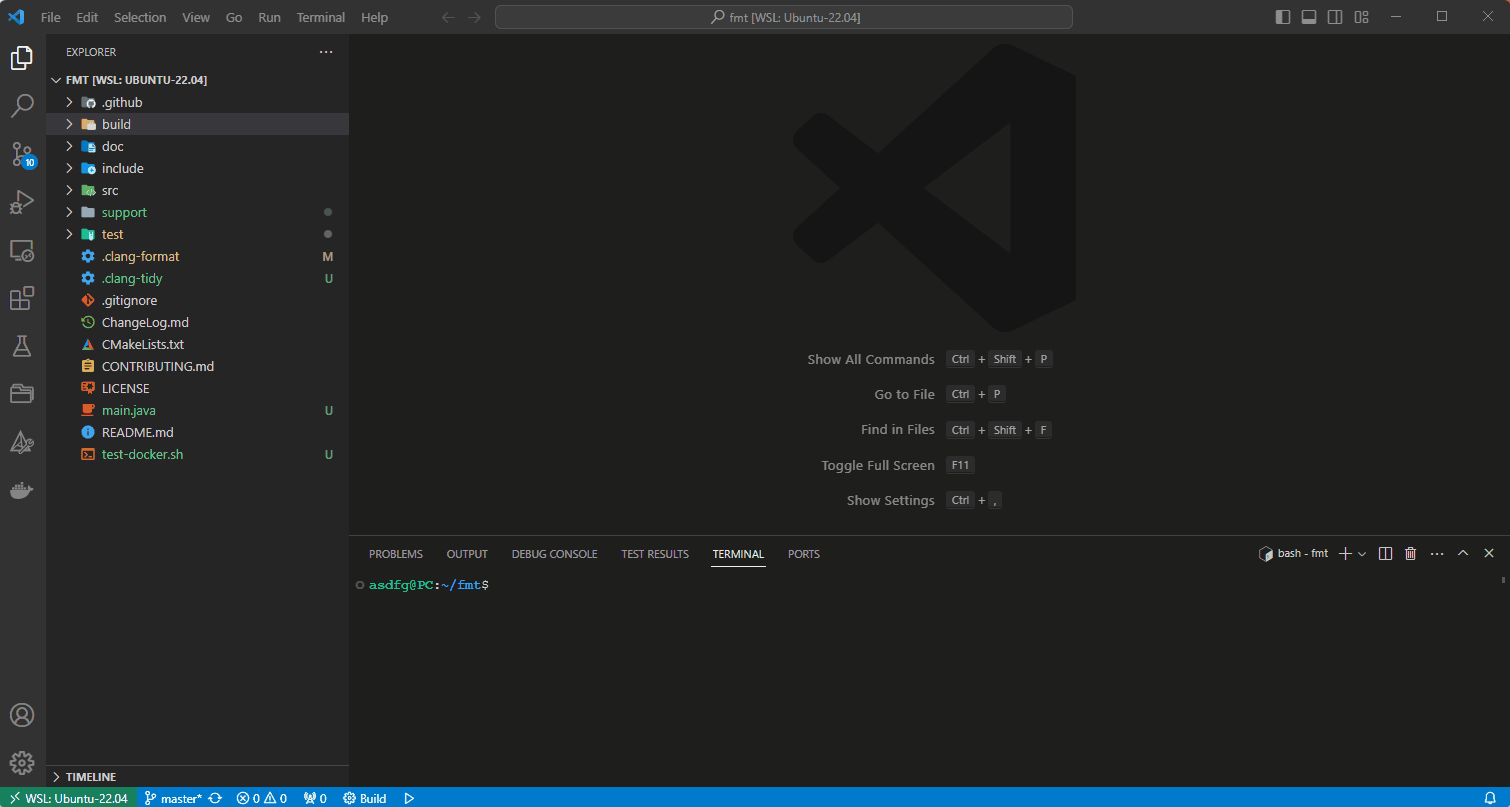Collapse the FMT project root
Viewport: 1510px width, 807px height.
[x=57, y=79]
